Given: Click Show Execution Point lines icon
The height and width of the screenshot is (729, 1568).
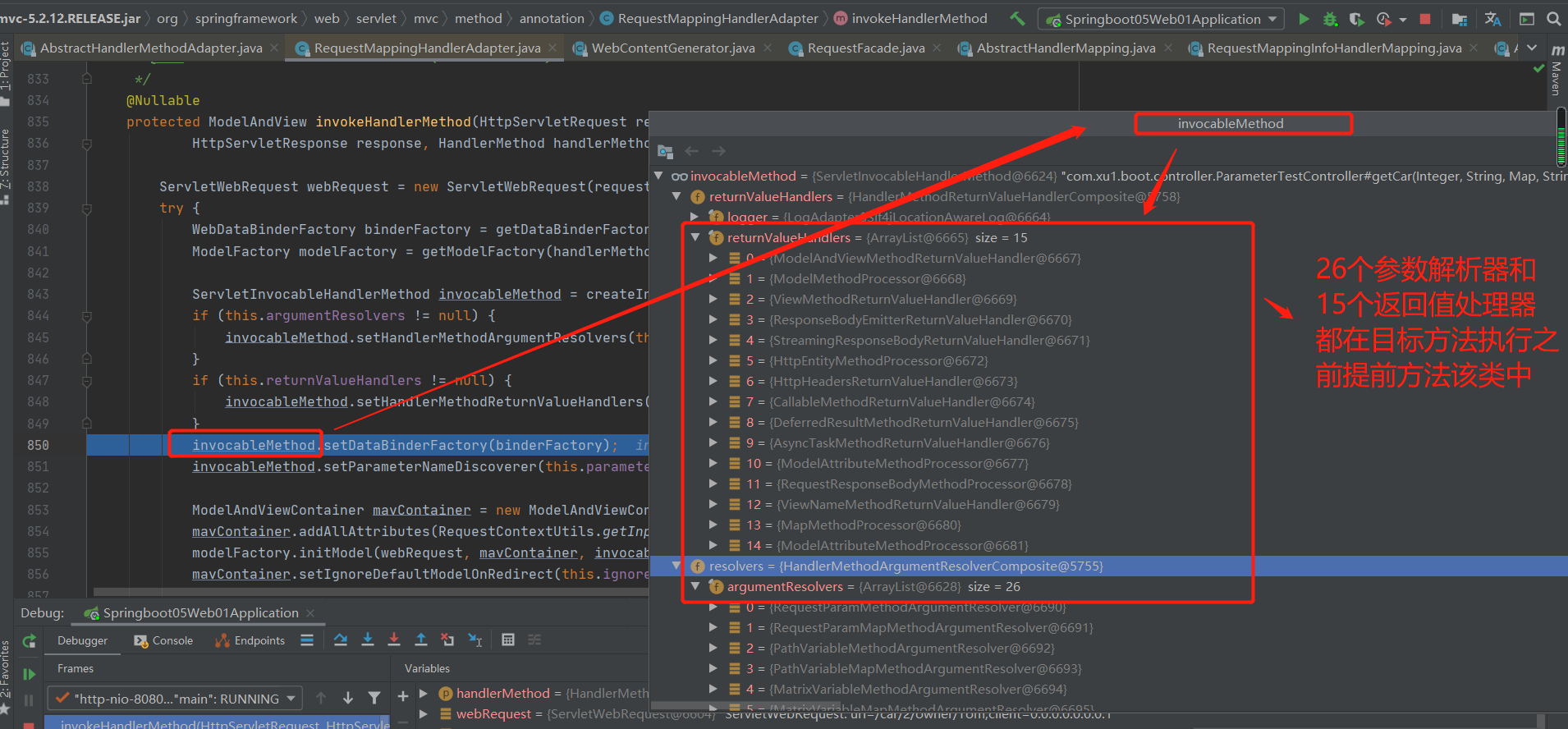Looking at the screenshot, I should [x=307, y=640].
